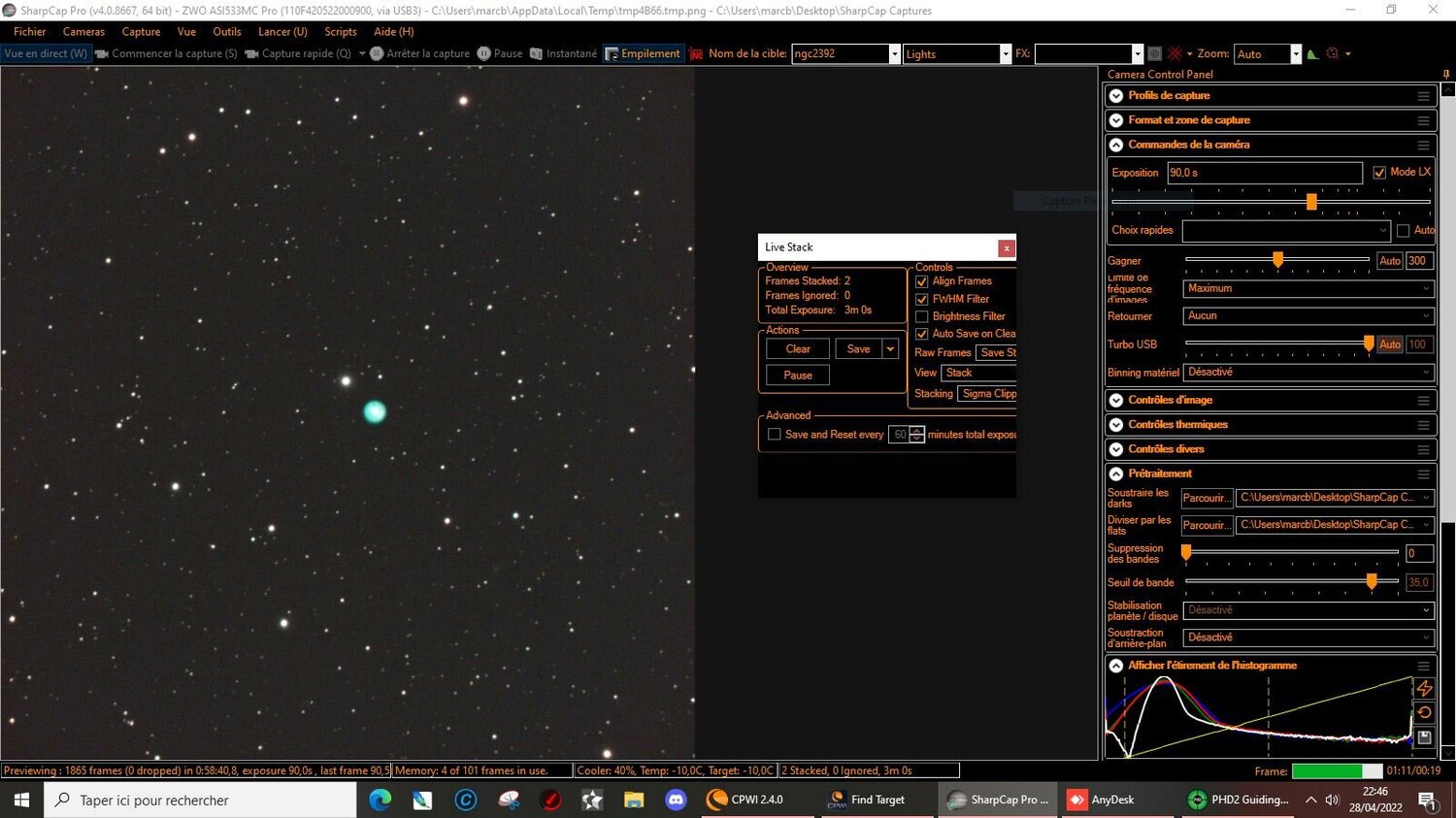Collapse the Prétraitement section
The image size is (1456, 818).
coord(1115,474)
